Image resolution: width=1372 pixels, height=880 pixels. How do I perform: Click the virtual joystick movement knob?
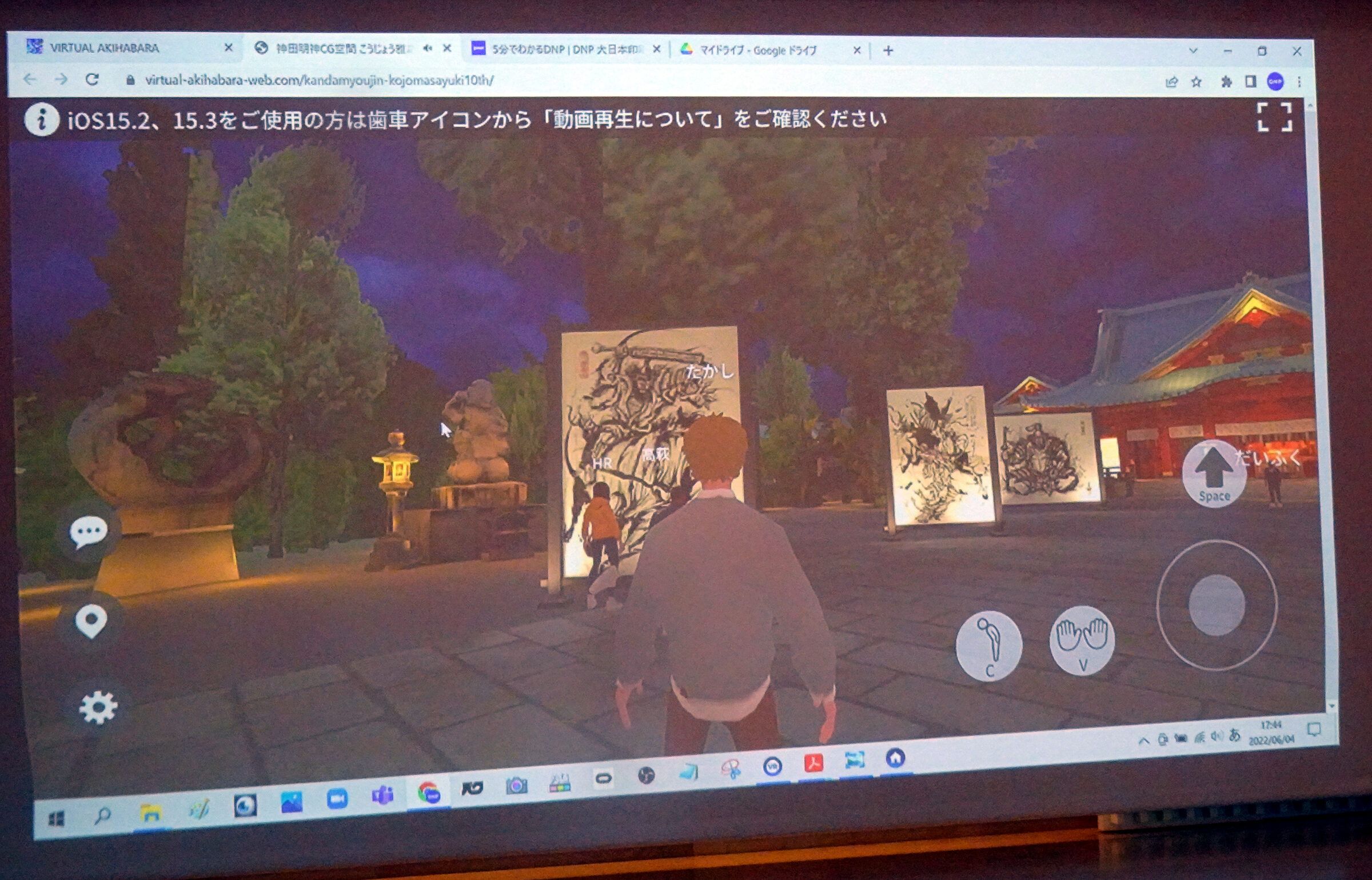click(1217, 605)
